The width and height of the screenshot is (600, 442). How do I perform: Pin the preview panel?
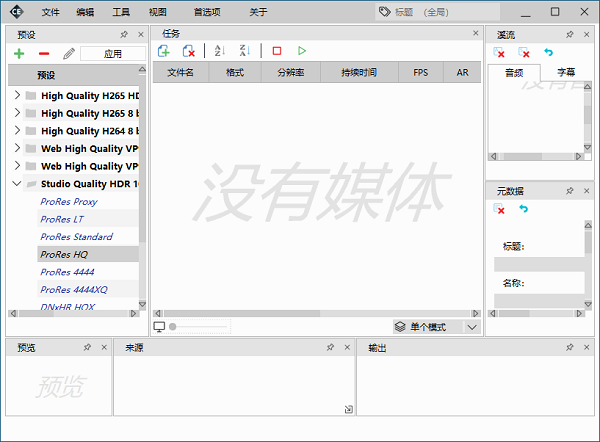pos(87,347)
